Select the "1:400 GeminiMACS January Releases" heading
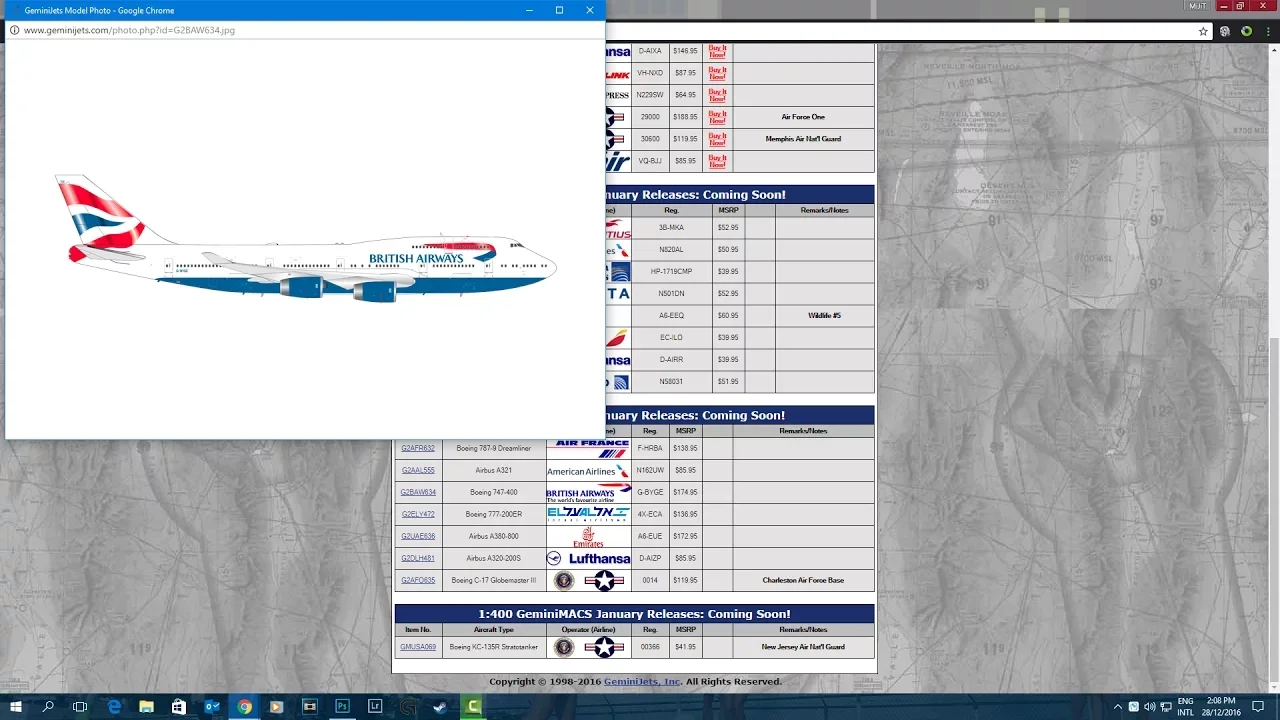Image resolution: width=1280 pixels, height=720 pixels. coord(634,614)
